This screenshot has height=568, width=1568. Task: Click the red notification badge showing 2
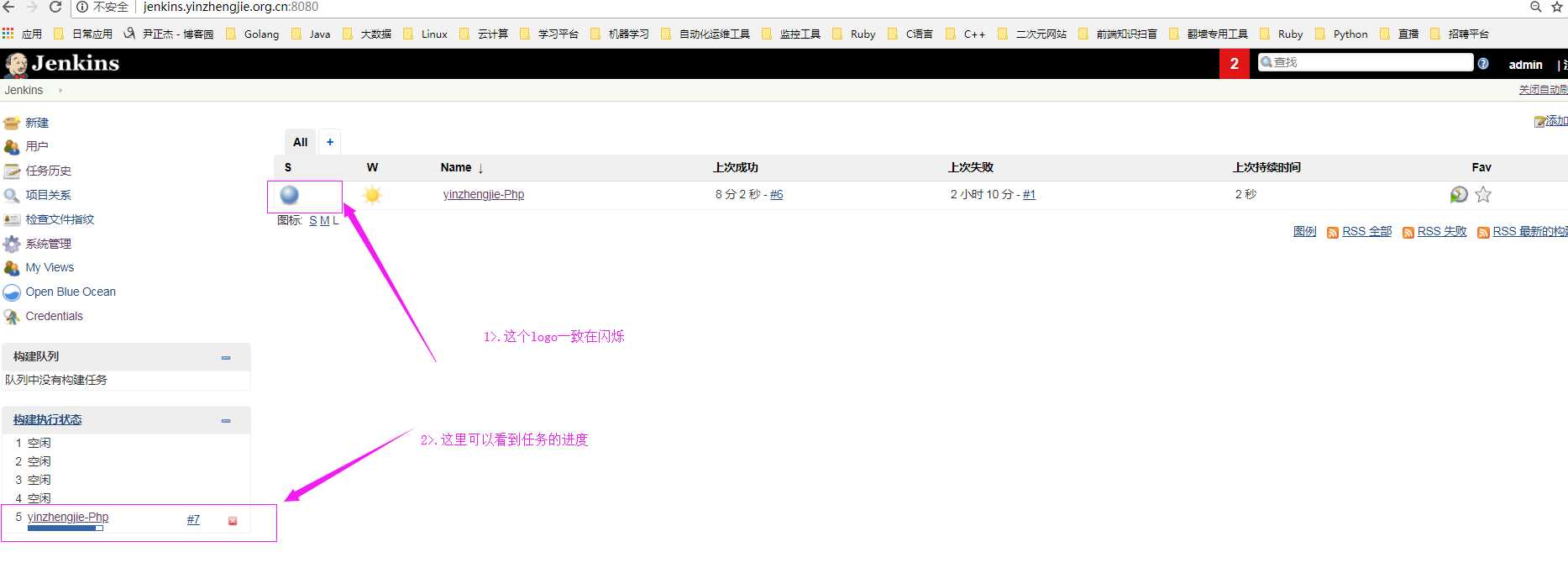coord(1234,64)
